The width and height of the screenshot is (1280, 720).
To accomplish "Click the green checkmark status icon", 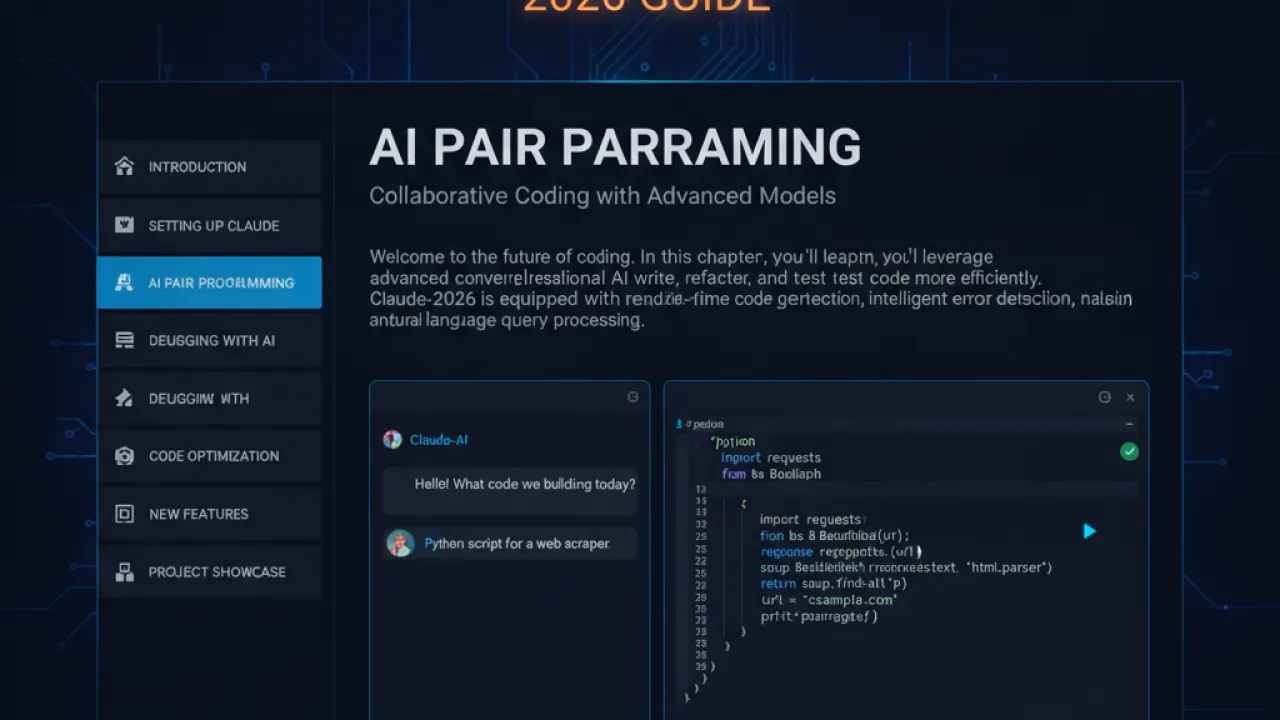I will pos(1129,452).
